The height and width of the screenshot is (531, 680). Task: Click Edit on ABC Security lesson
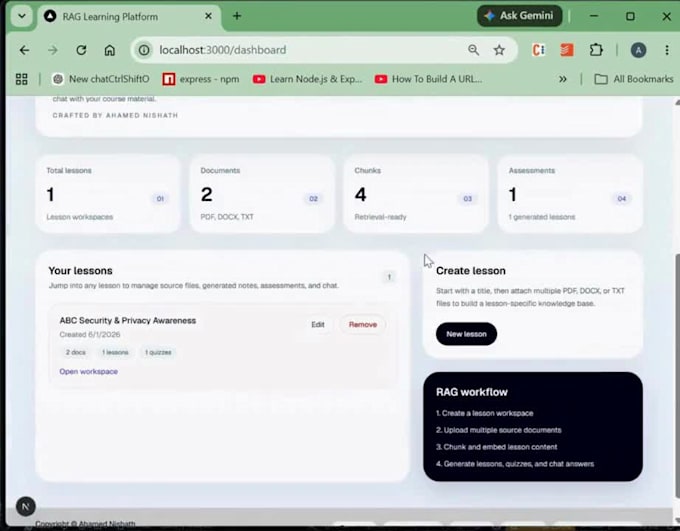(x=318, y=324)
